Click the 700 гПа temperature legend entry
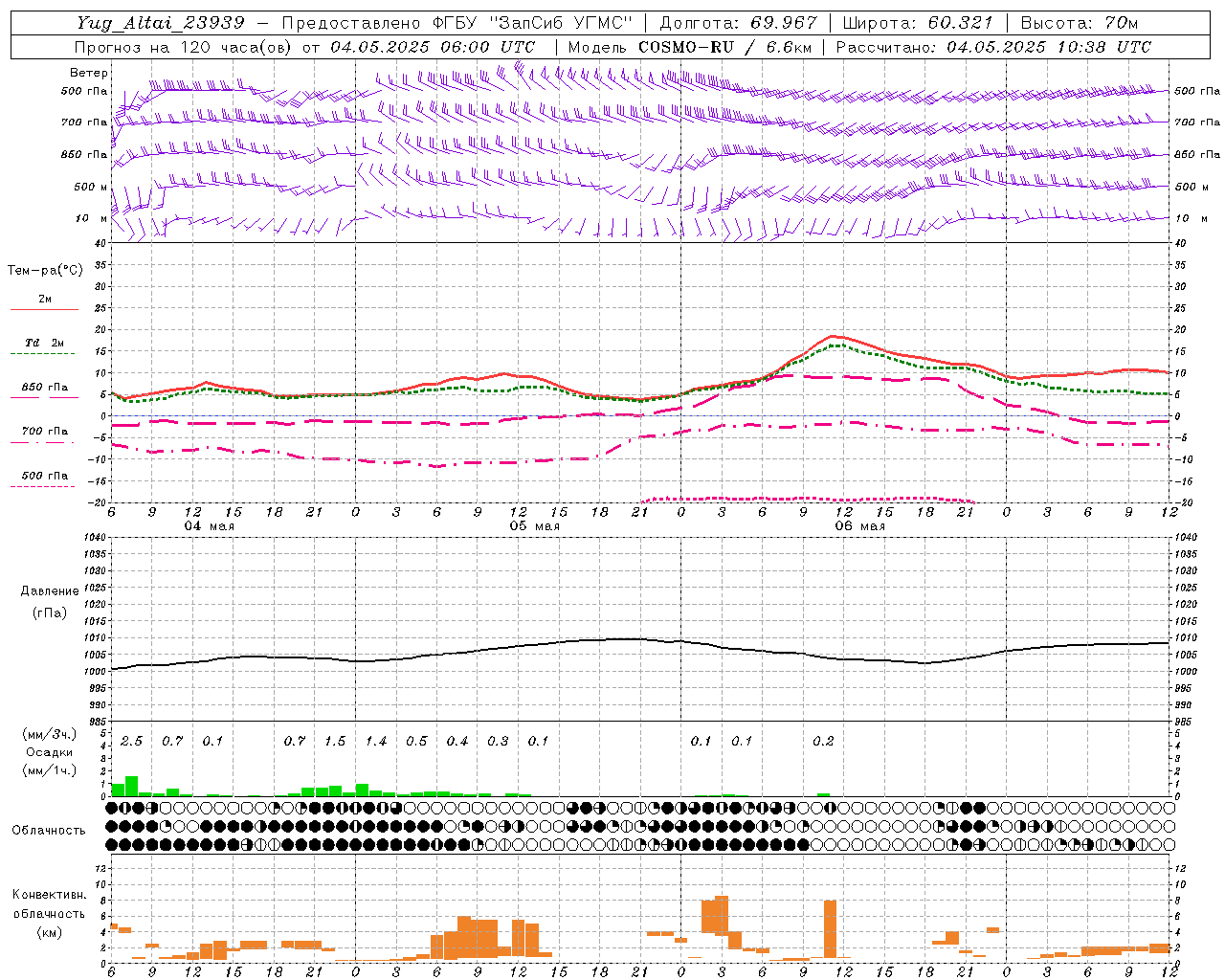Image resolution: width=1225 pixels, height=980 pixels. (44, 432)
